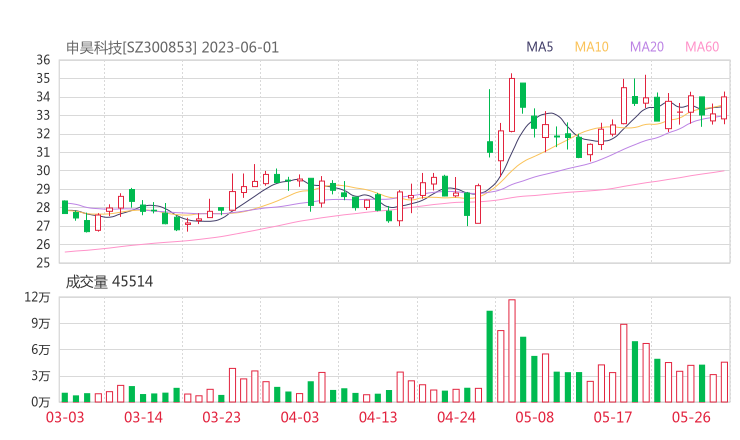The image size is (740, 440).
Task: Click the 05-26 date axis label
Action: click(x=691, y=417)
